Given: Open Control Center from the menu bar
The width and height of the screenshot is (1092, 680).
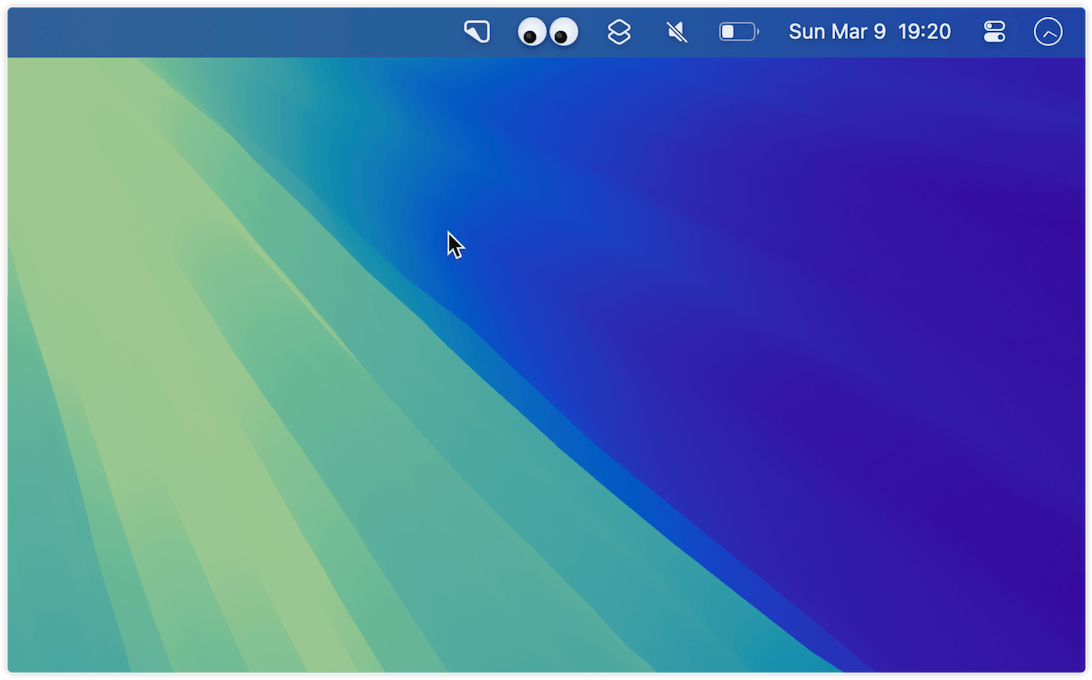Looking at the screenshot, I should 994,32.
